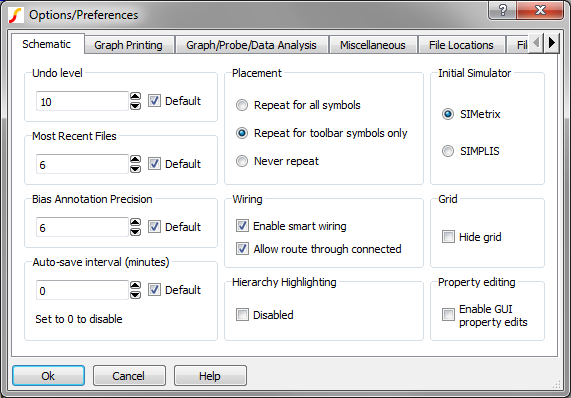Close the Options/Preferences dialog
The height and width of the screenshot is (398, 571).
click(540, 10)
